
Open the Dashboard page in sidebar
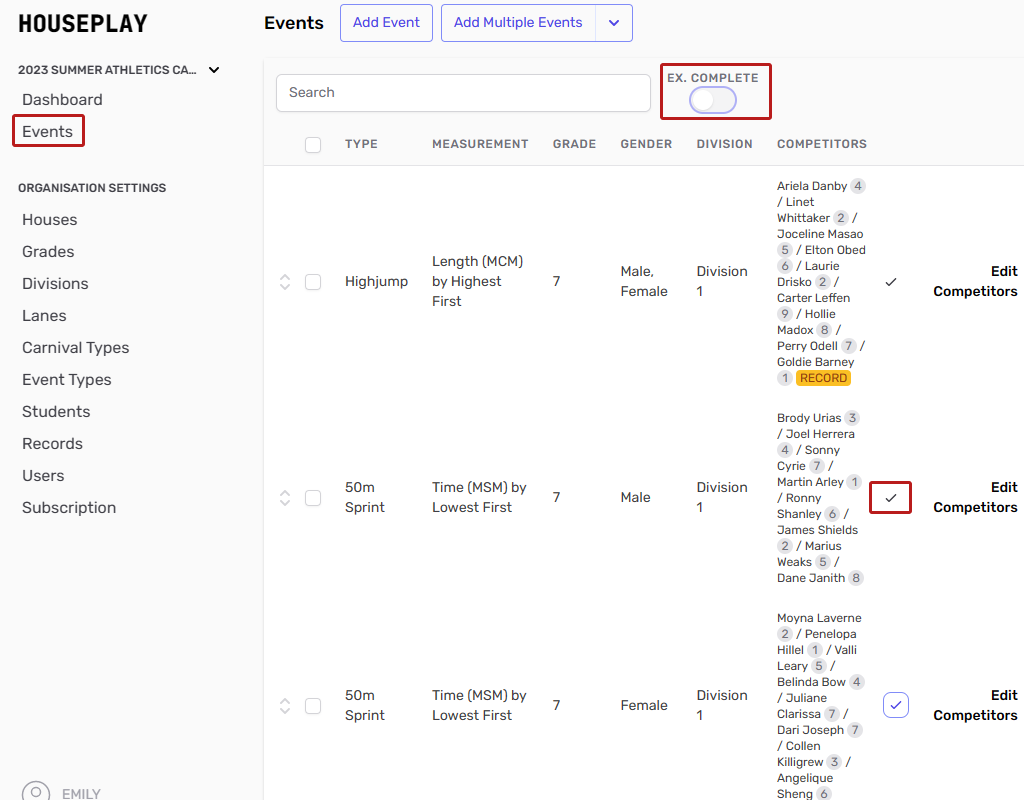[62, 100]
